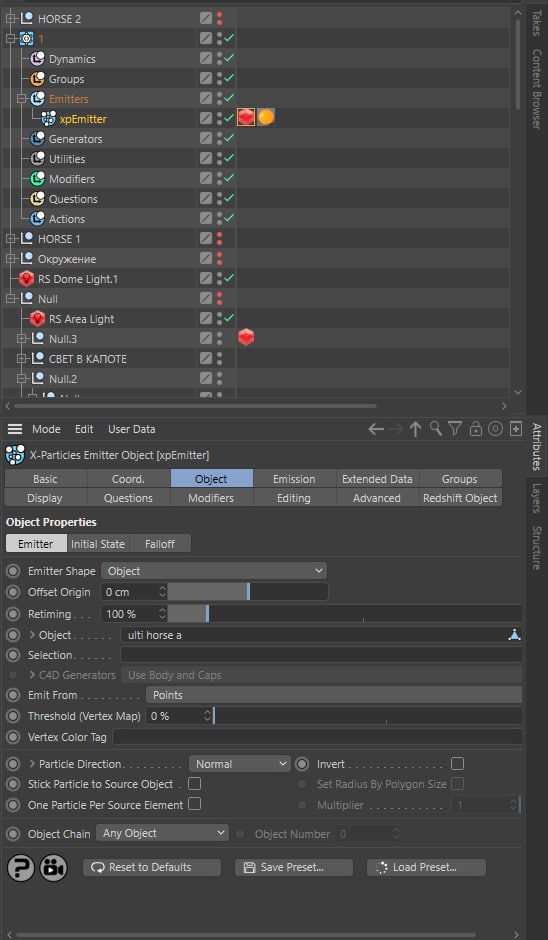The height and width of the screenshot is (940, 548).
Task: Collapse the Emitters tree node
Action: (22, 99)
